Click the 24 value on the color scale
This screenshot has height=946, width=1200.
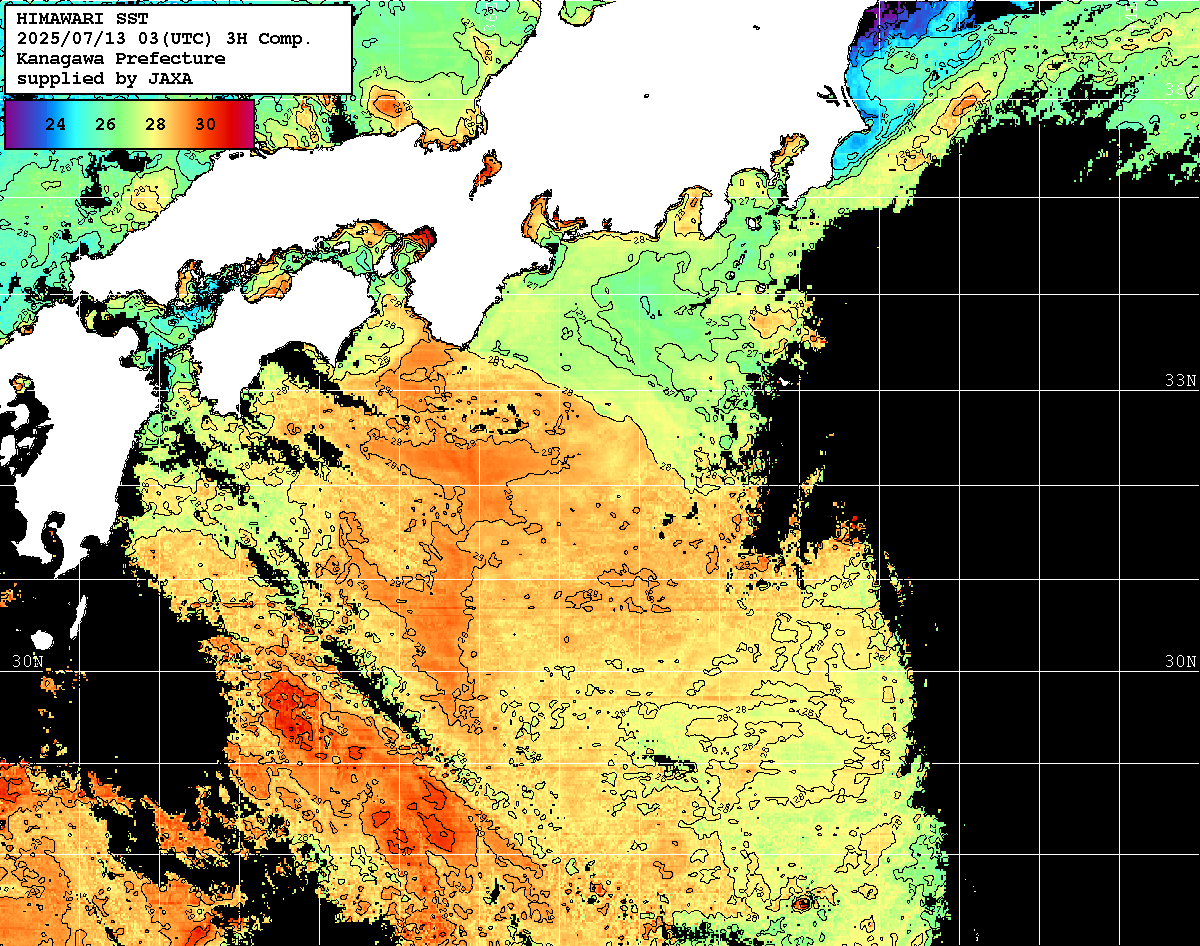[56, 125]
